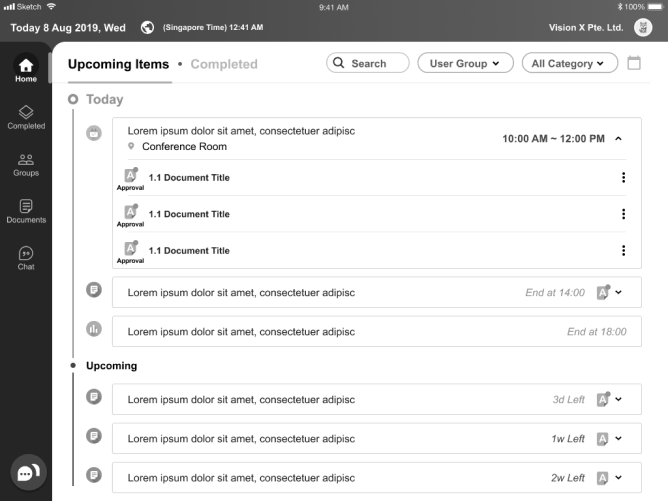
Task: Open options menu for third document row
Action: (x=623, y=251)
